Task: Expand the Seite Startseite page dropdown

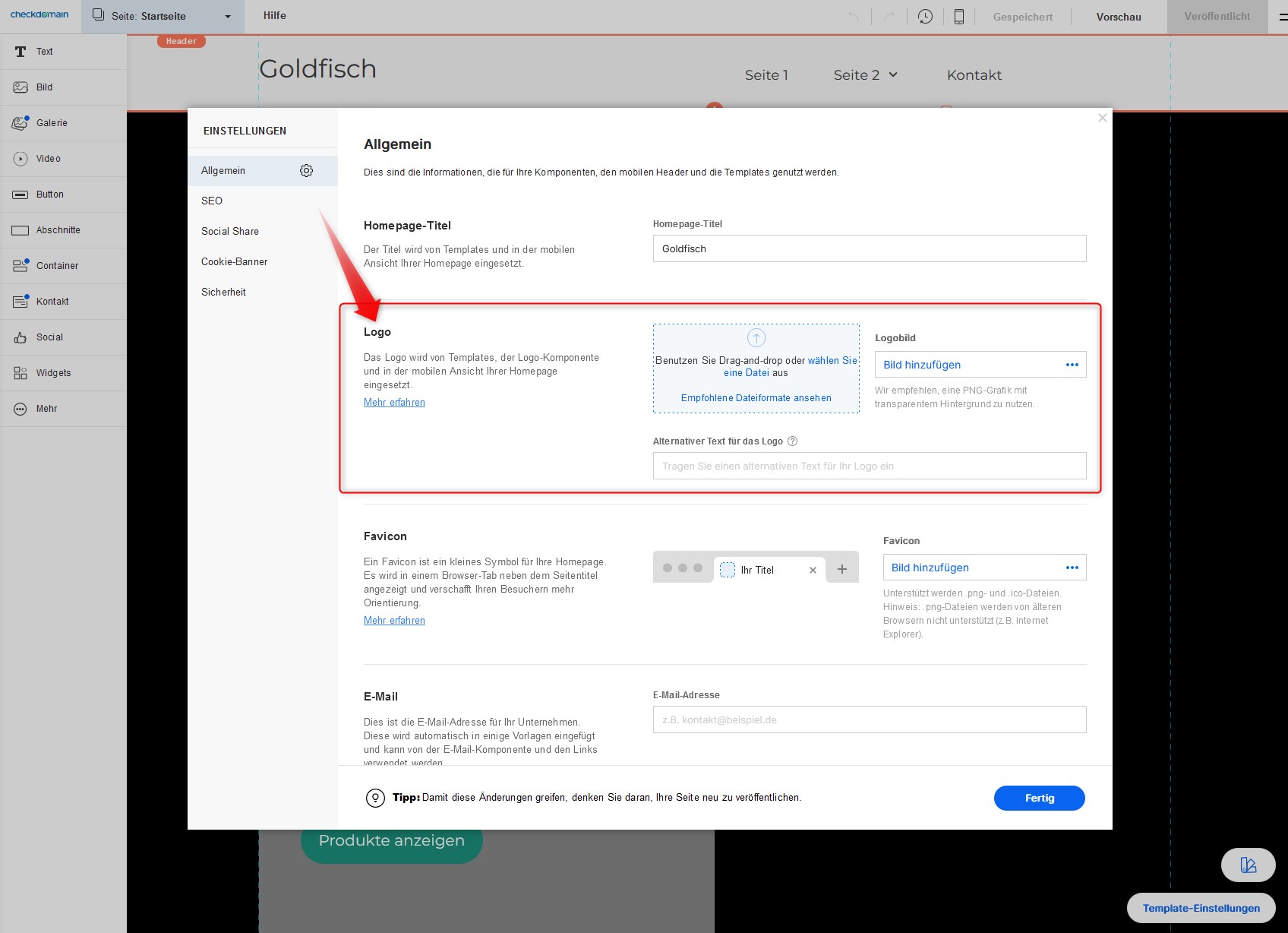Action: pyautogui.click(x=227, y=17)
